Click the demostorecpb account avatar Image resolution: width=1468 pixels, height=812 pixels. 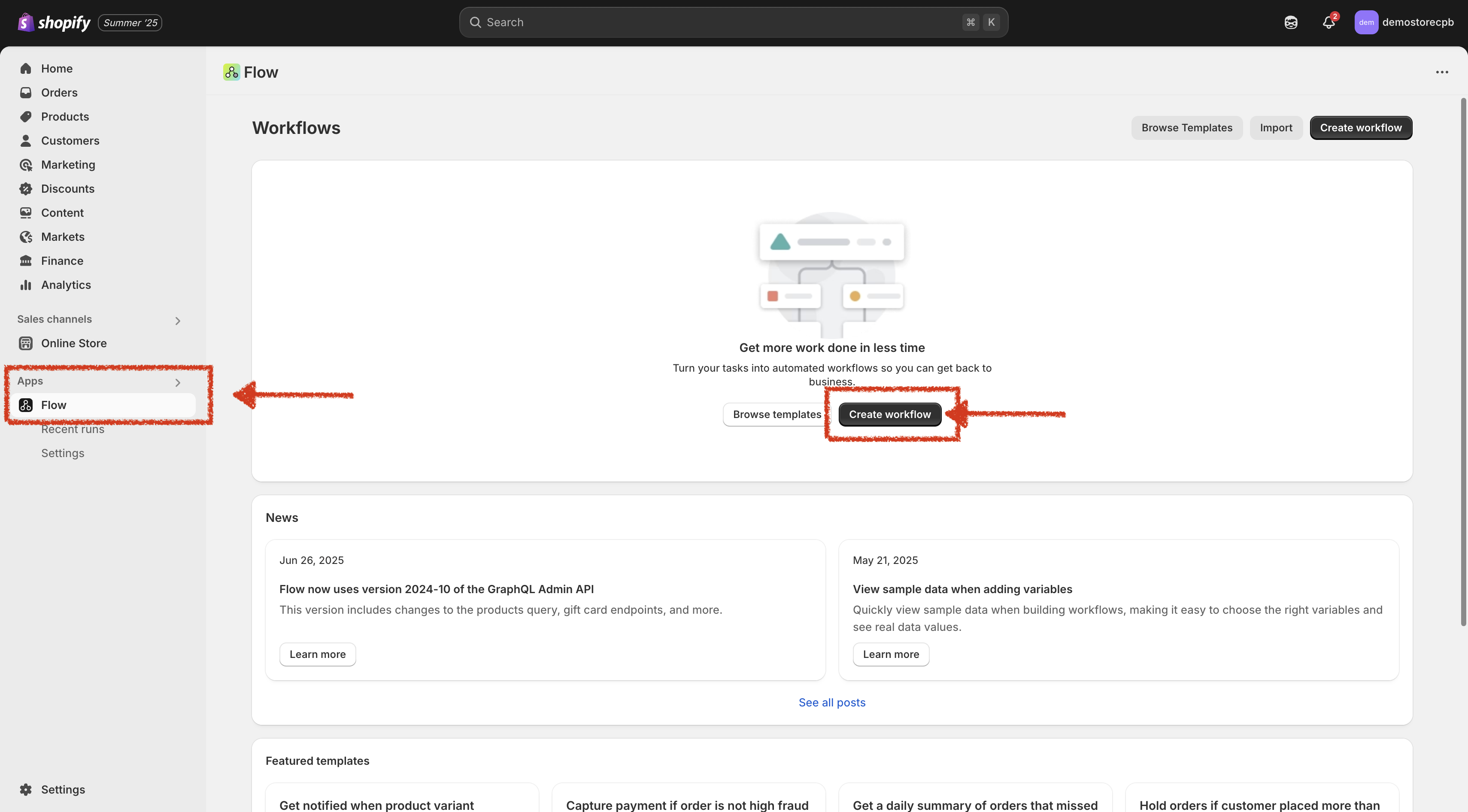[1366, 22]
